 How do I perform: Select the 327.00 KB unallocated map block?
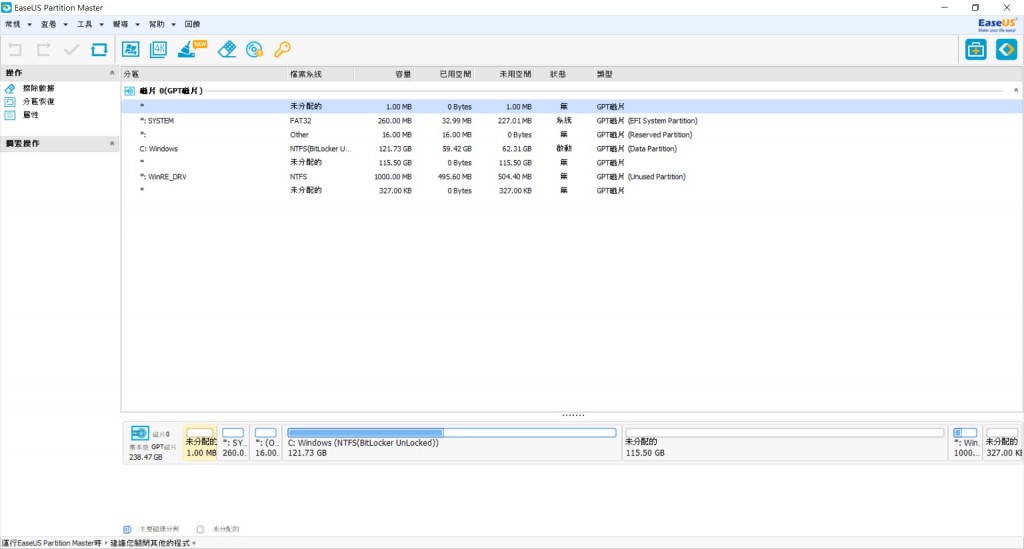pos(1002,443)
